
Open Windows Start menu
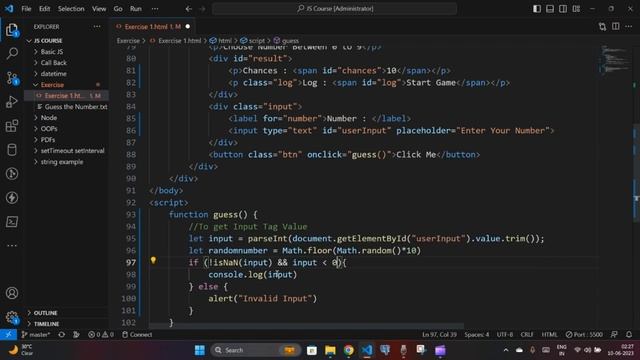click(200, 350)
